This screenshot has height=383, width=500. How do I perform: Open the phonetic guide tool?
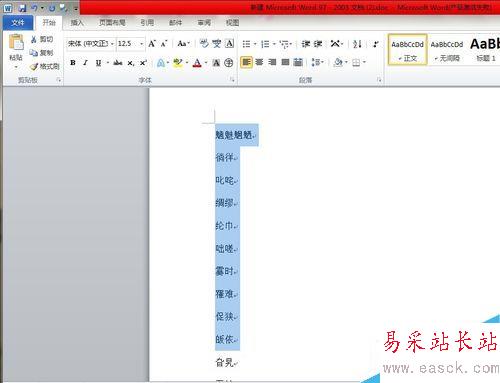point(217,44)
